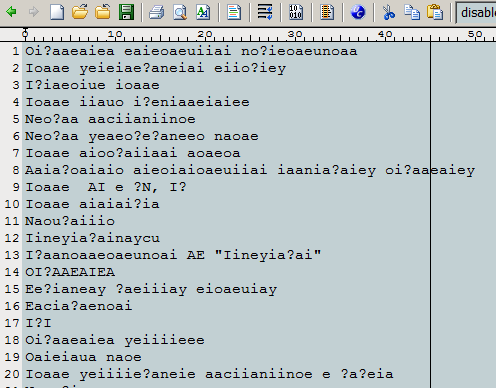Click the green back arrow icon
Viewport: 496px width, 388px height.
pyautogui.click(x=11, y=12)
